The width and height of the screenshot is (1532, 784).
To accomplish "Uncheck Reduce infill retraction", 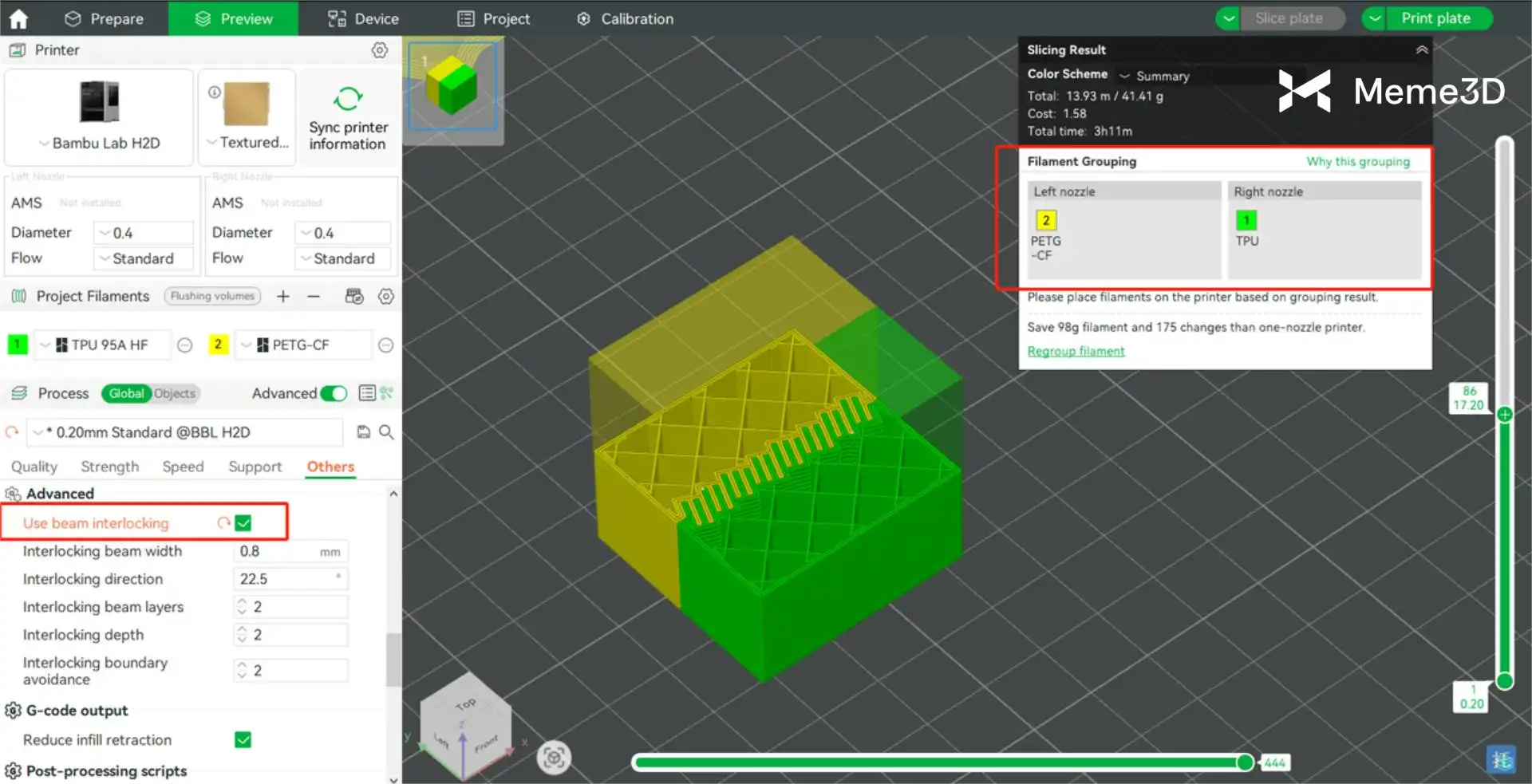I will pyautogui.click(x=243, y=740).
